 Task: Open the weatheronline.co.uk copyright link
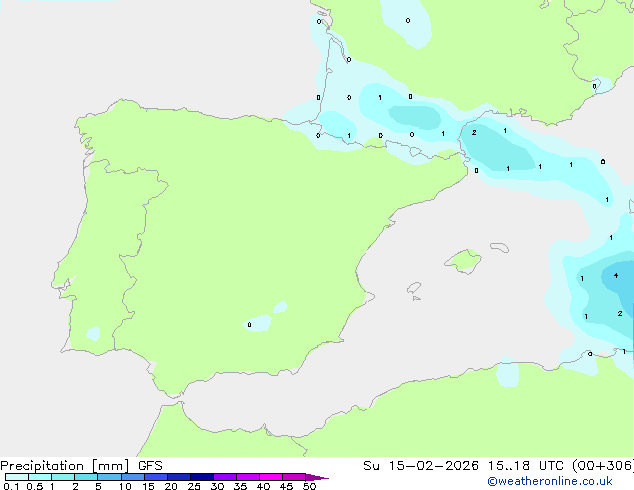(550, 481)
